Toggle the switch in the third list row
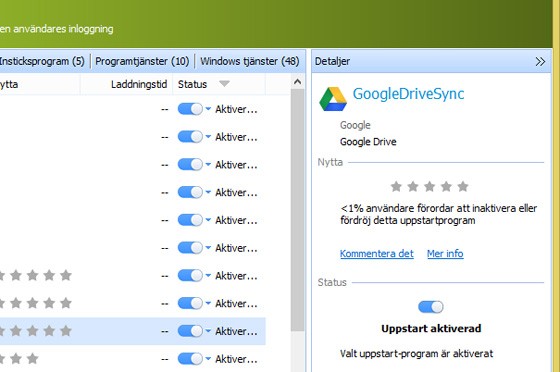Image resolution: width=560 pixels, height=372 pixels. coord(190,164)
